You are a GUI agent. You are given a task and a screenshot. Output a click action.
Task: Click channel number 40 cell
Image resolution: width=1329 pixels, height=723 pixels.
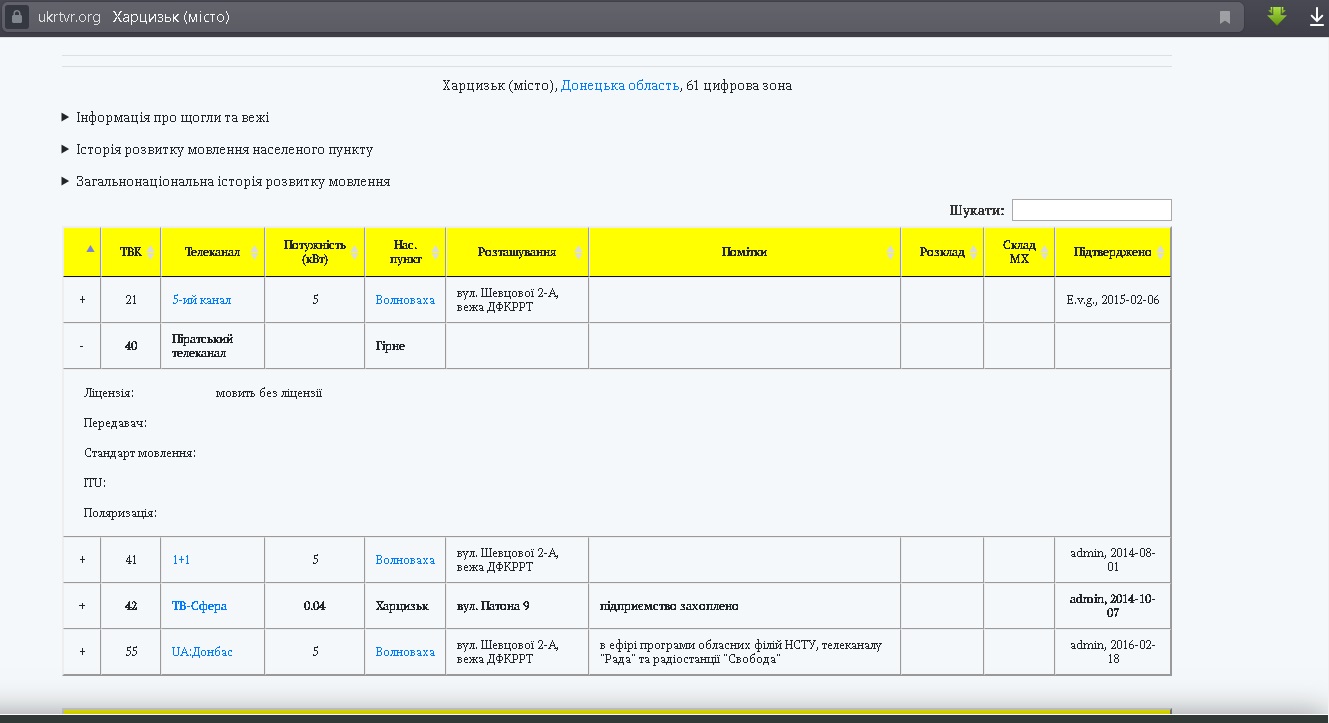[x=131, y=346]
